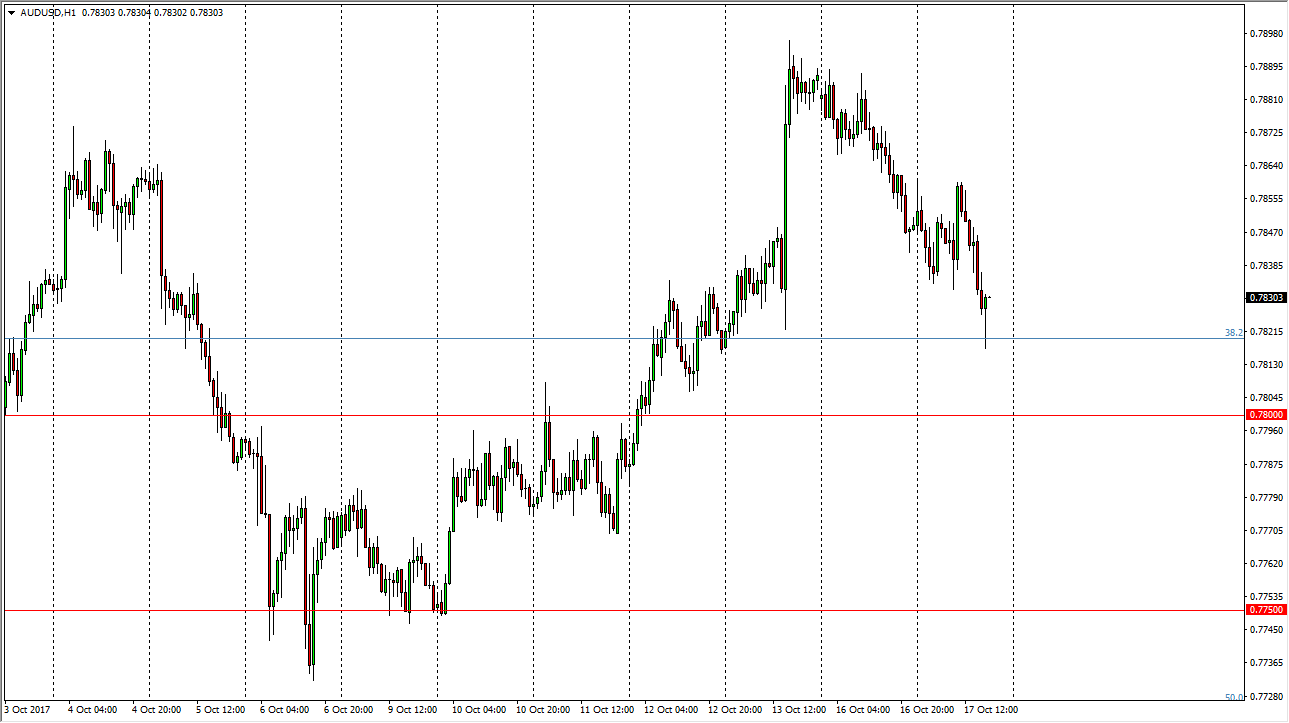
Task: Select the 12 Oct 04:00 time marker
Action: [x=670, y=710]
